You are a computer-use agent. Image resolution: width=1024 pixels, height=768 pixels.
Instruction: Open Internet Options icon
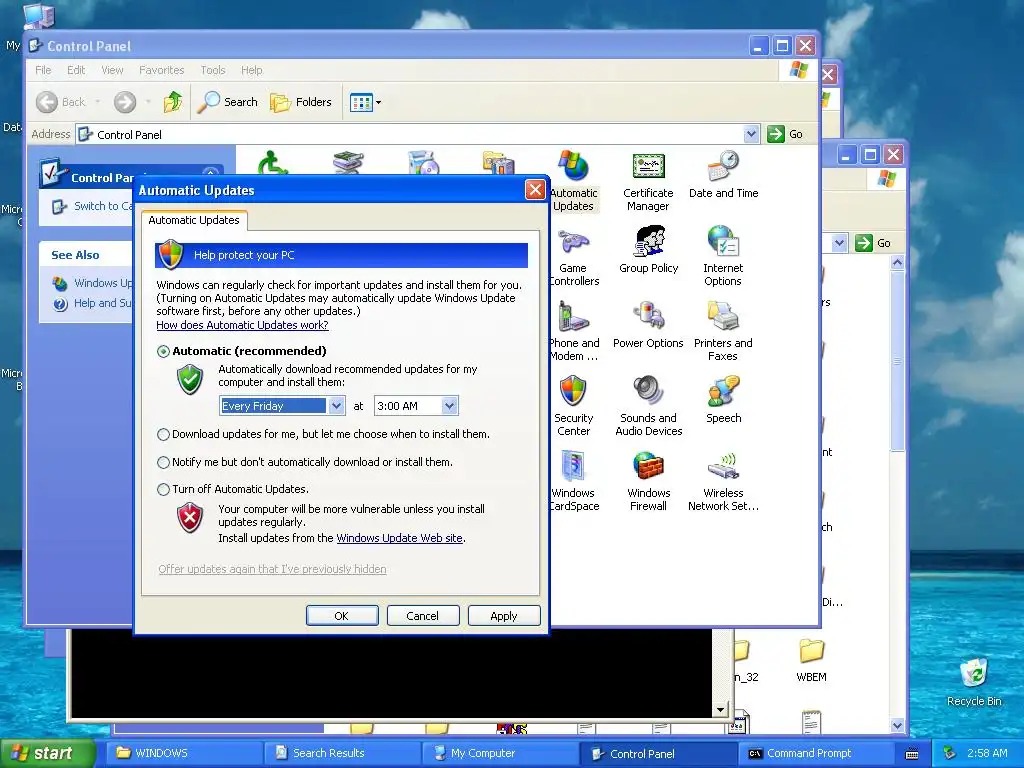click(723, 257)
